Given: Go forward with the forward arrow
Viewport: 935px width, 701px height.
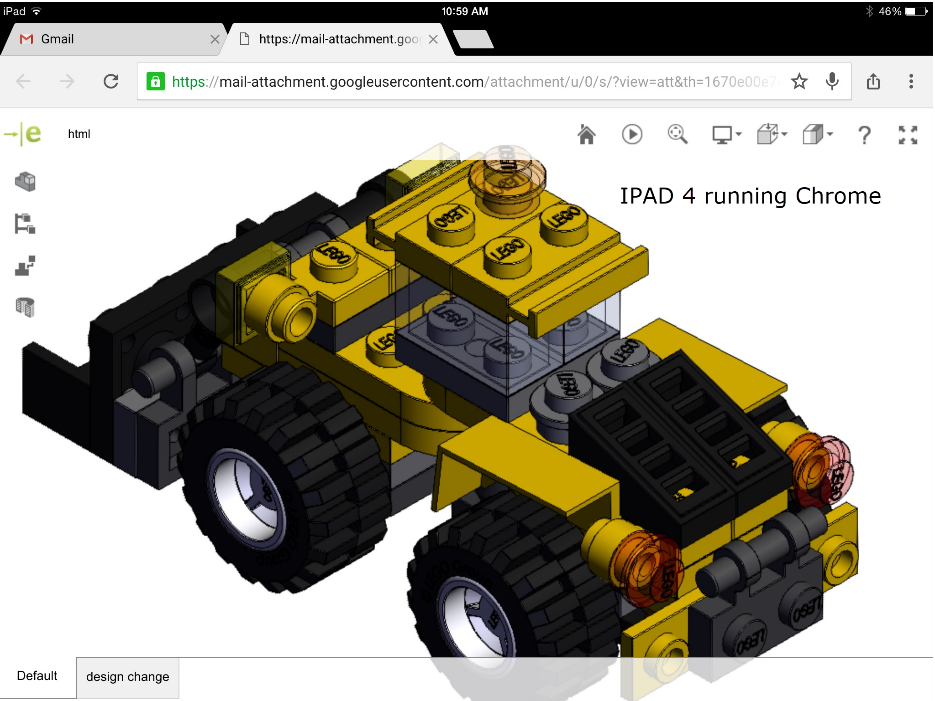Looking at the screenshot, I should (x=67, y=82).
